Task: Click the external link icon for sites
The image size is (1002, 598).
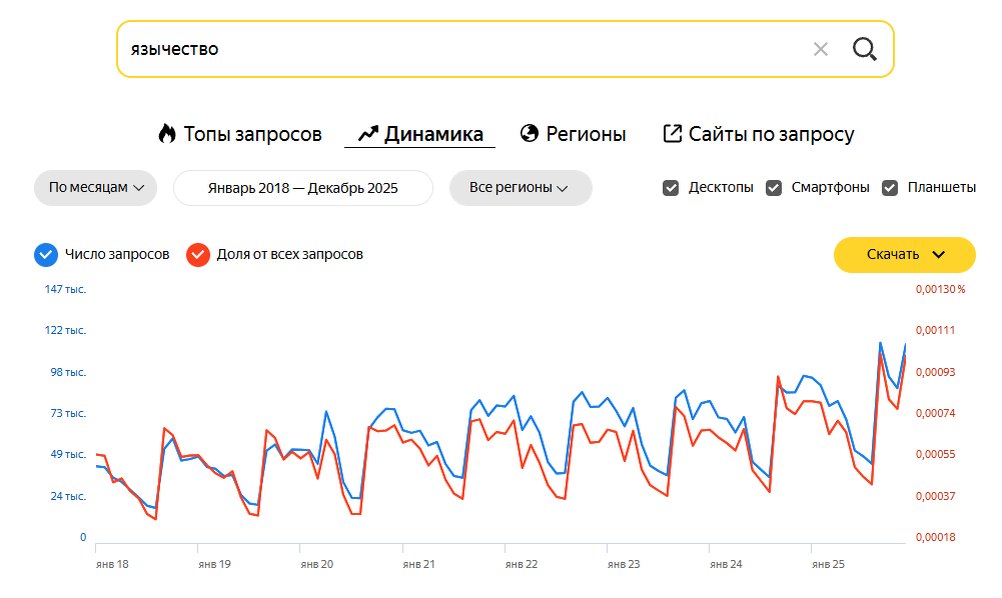Action: [673, 134]
